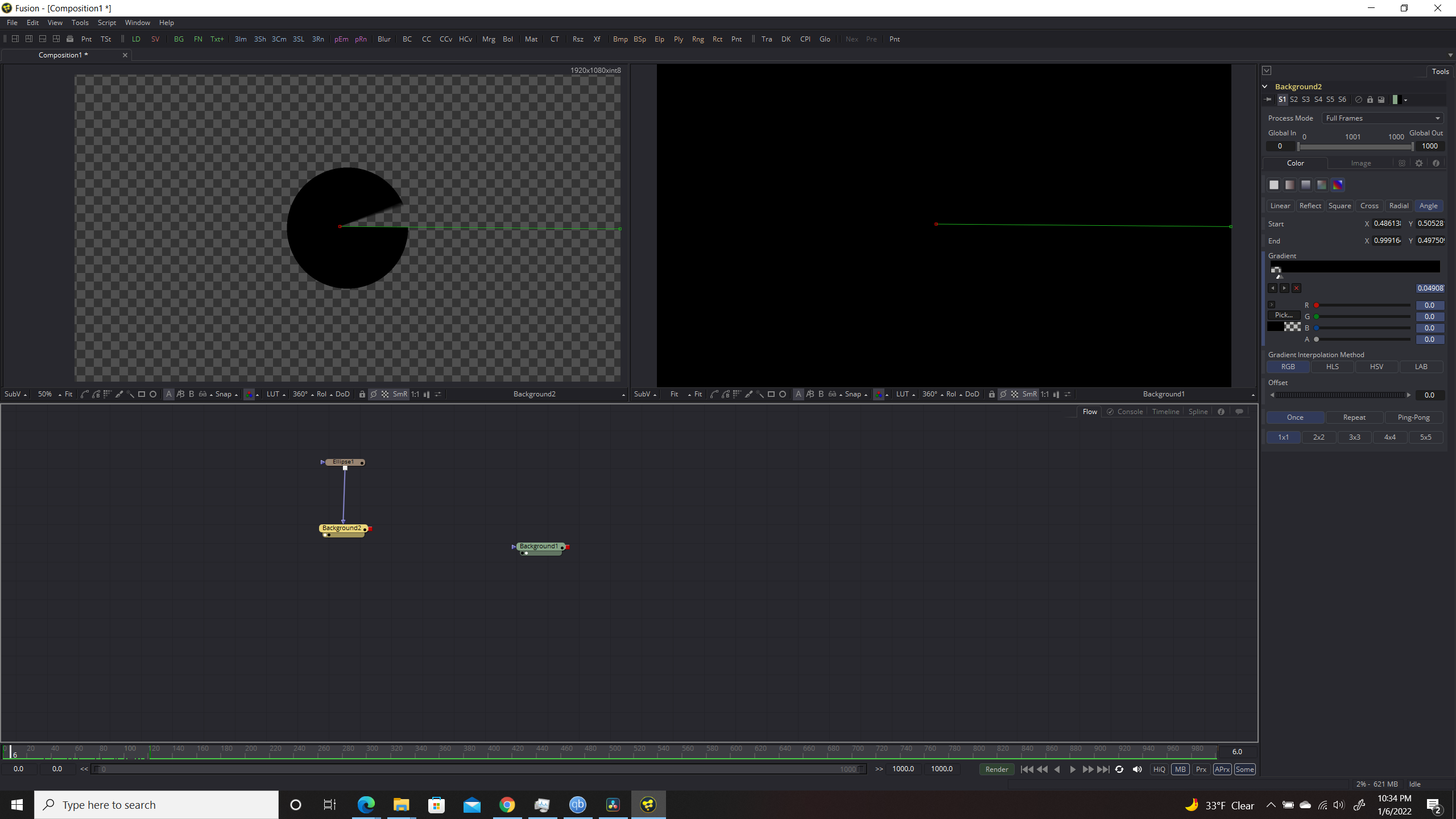Click the red channel R slider

click(1363, 305)
